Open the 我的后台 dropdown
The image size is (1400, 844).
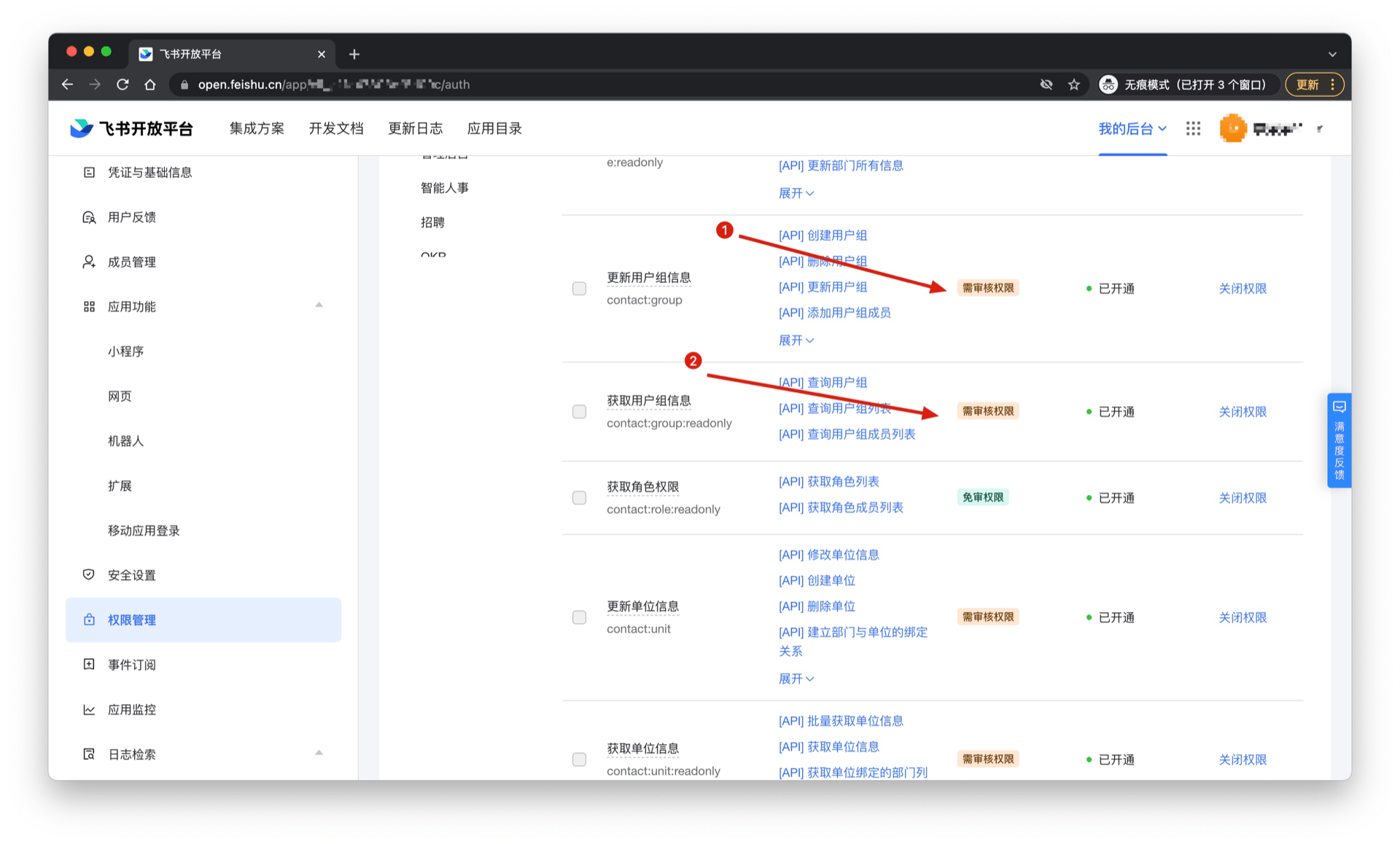pos(1132,128)
